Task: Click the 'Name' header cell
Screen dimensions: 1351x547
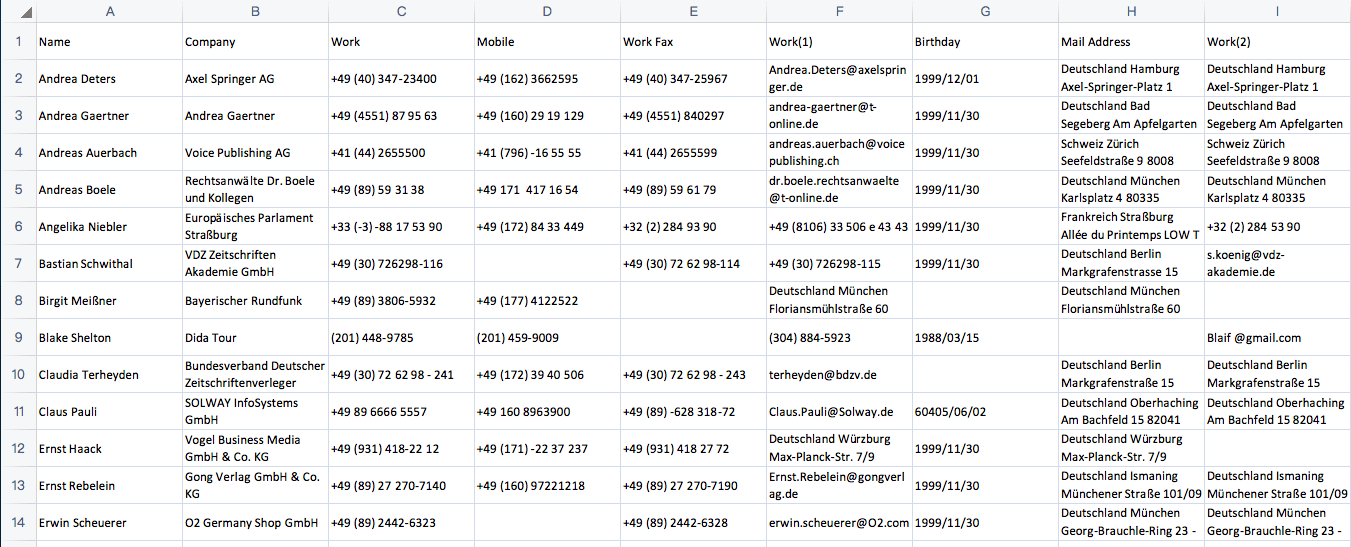Action: coord(109,42)
